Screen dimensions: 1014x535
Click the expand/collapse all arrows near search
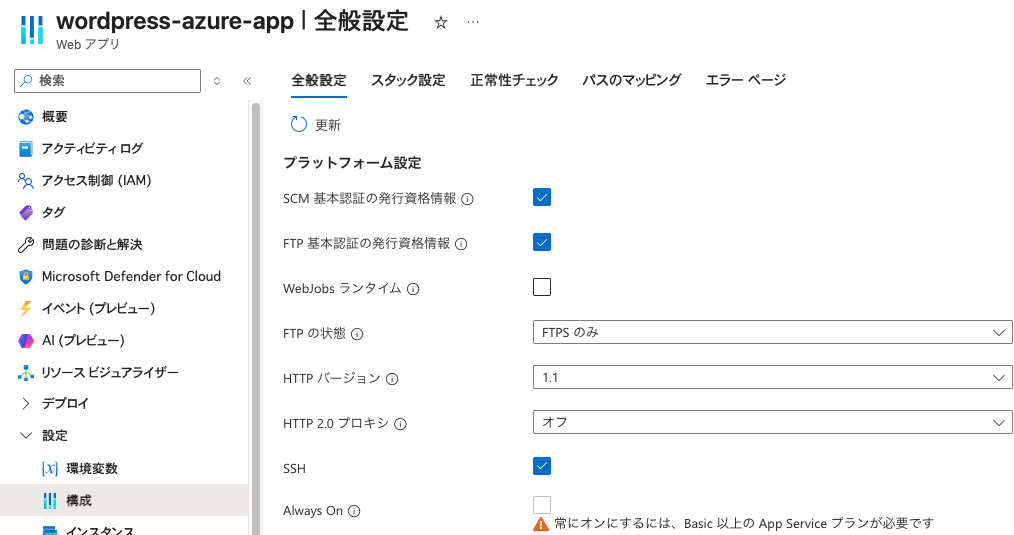pyautogui.click(x=217, y=81)
